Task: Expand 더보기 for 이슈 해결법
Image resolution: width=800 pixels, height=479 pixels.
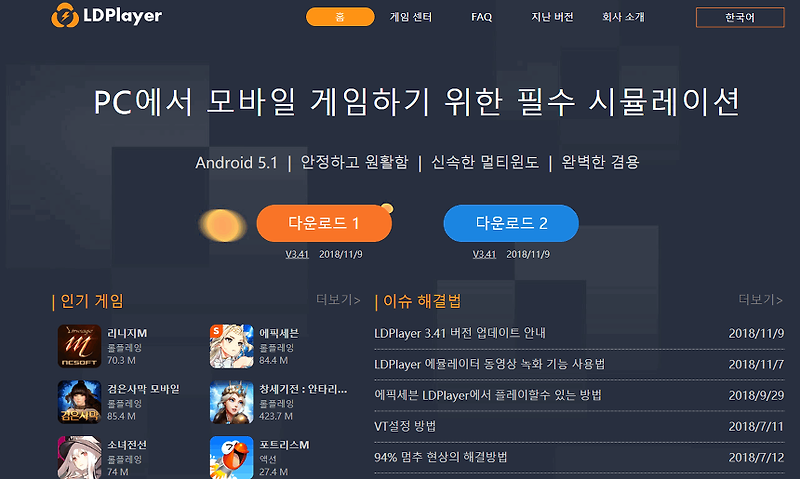Action: click(760, 300)
